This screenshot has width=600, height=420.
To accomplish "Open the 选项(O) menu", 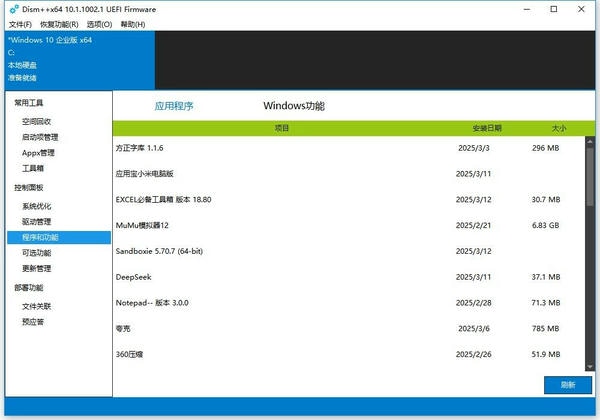I will (x=99, y=24).
